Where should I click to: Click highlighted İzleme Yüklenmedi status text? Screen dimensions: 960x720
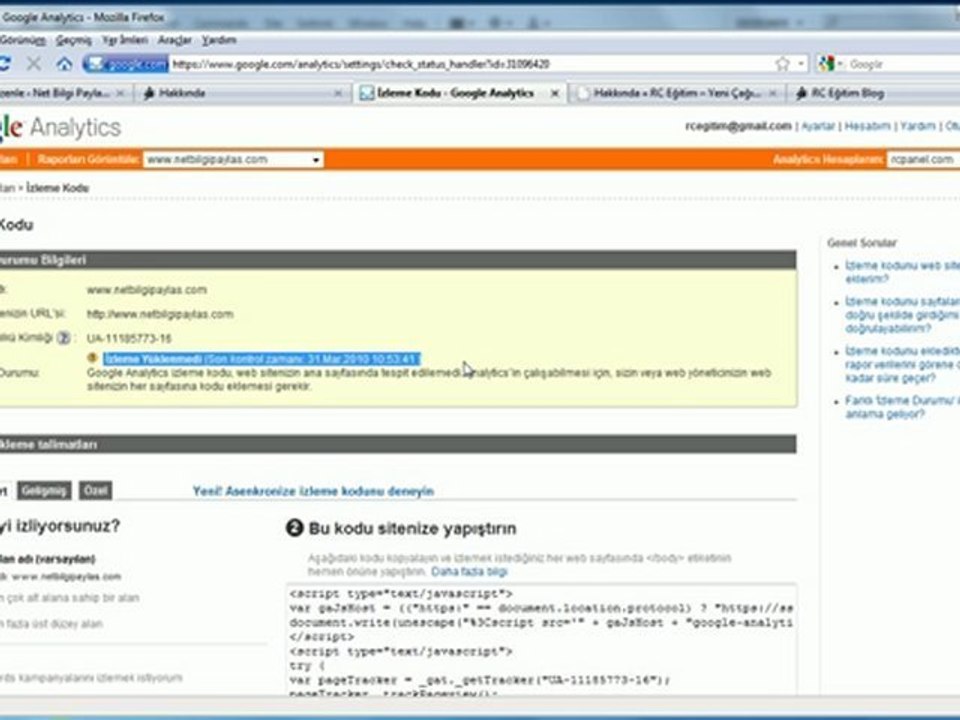click(262, 359)
